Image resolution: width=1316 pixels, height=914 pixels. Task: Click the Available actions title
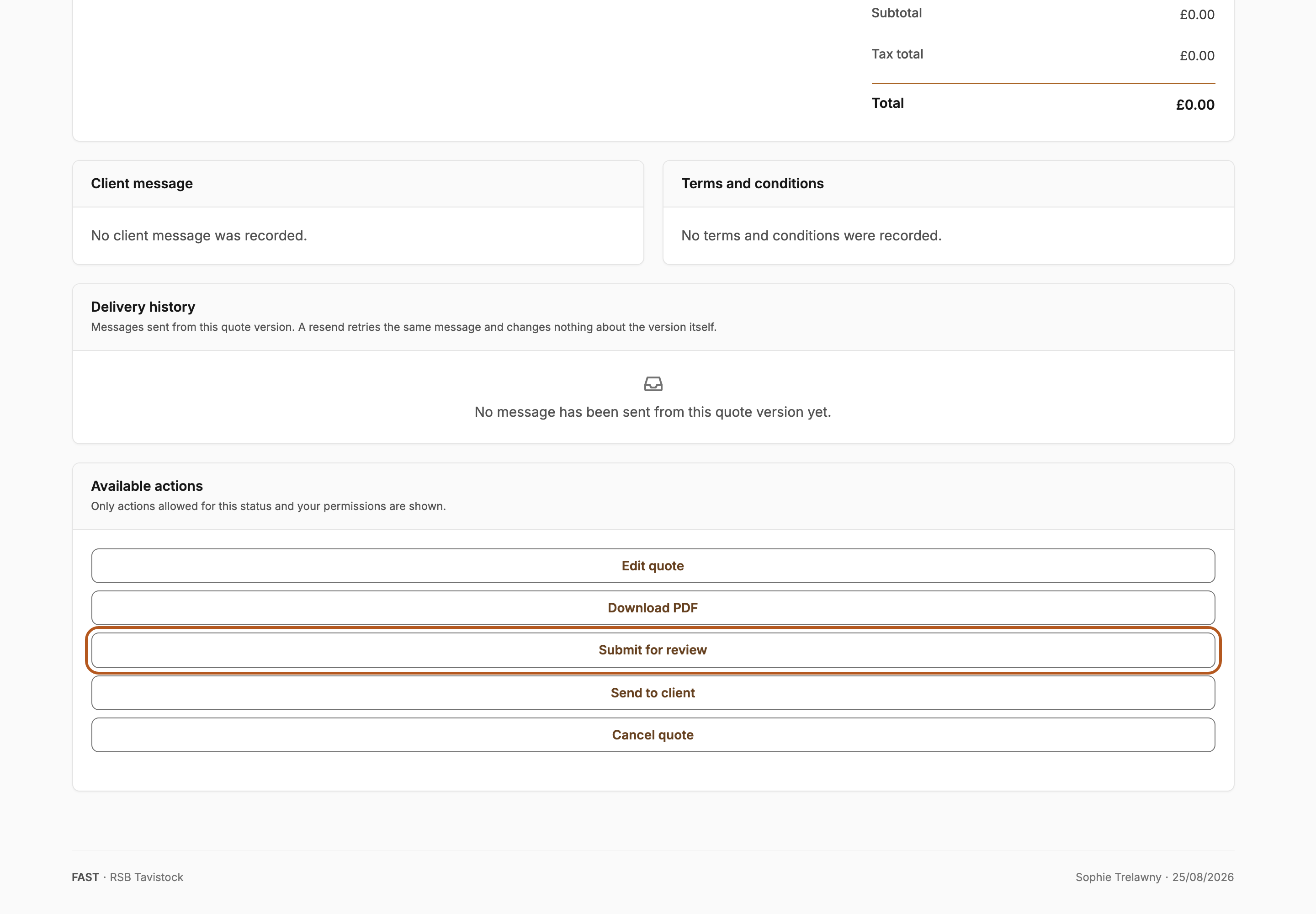coord(147,486)
